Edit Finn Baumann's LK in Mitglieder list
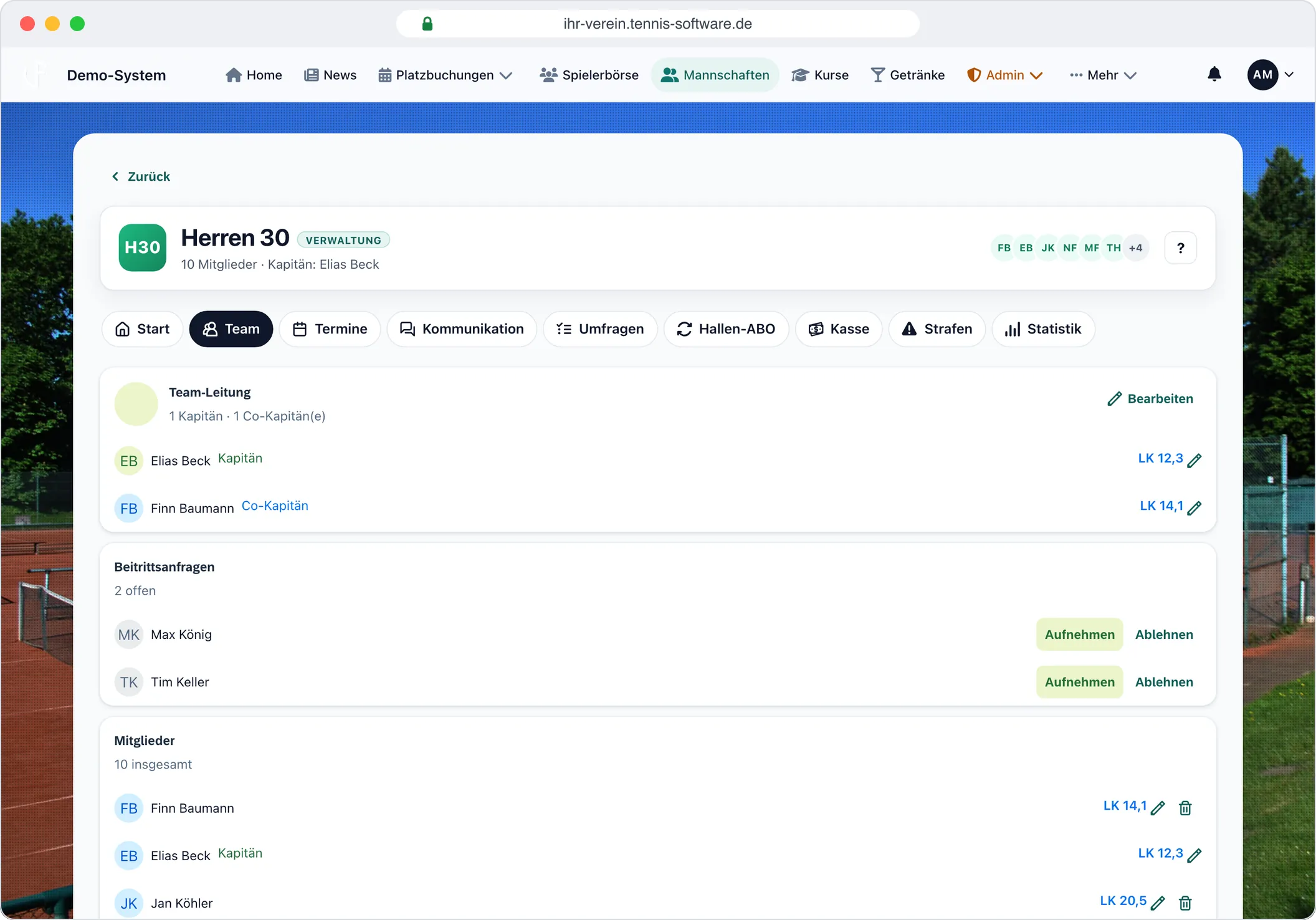Viewport: 1316px width, 920px height. point(1158,808)
